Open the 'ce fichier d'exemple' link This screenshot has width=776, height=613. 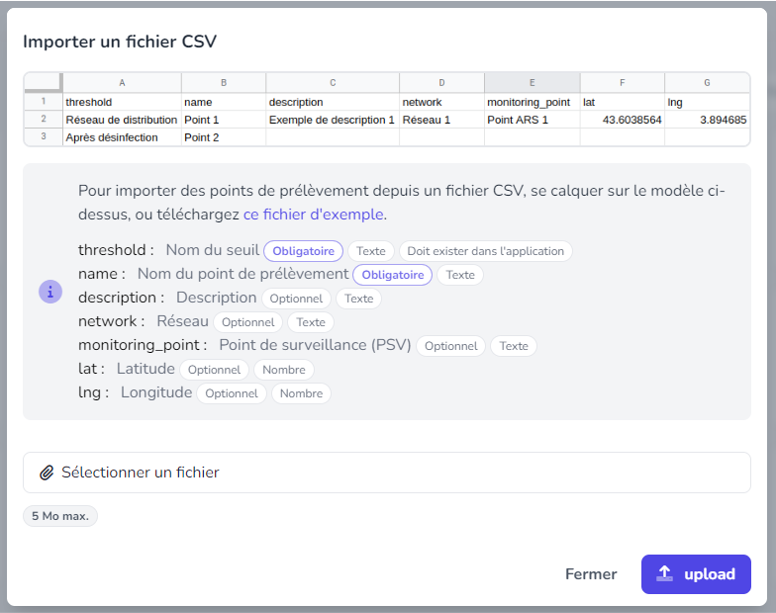tap(314, 214)
